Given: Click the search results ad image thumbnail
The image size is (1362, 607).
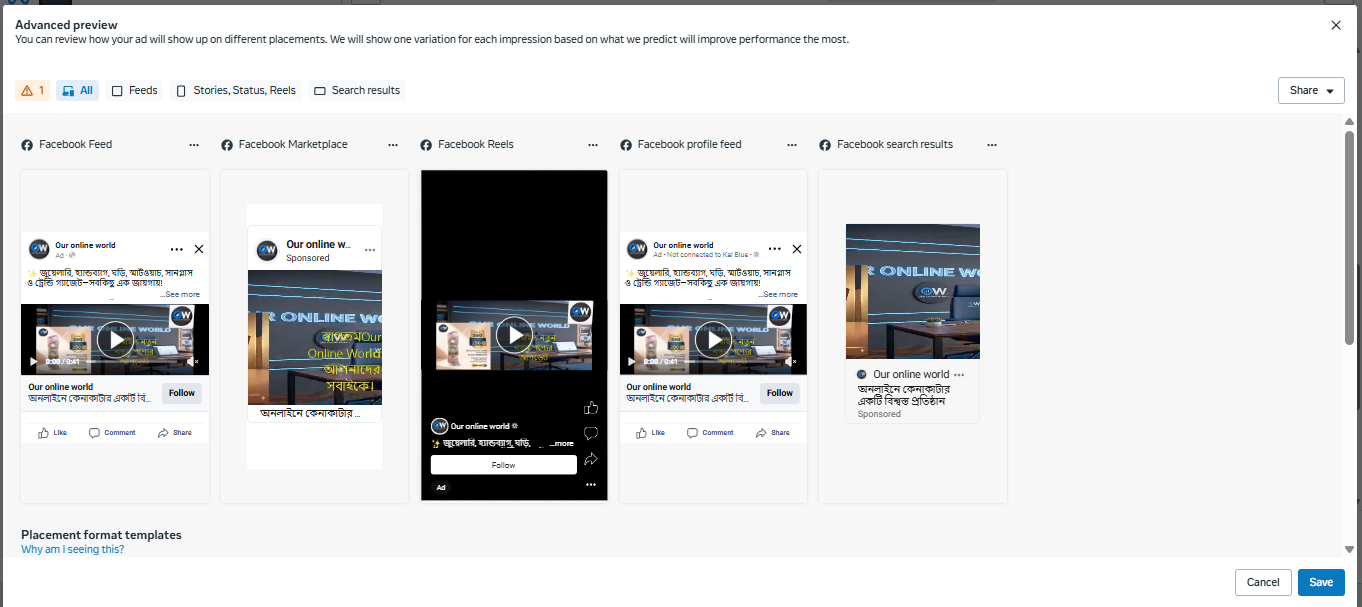Looking at the screenshot, I should [913, 291].
